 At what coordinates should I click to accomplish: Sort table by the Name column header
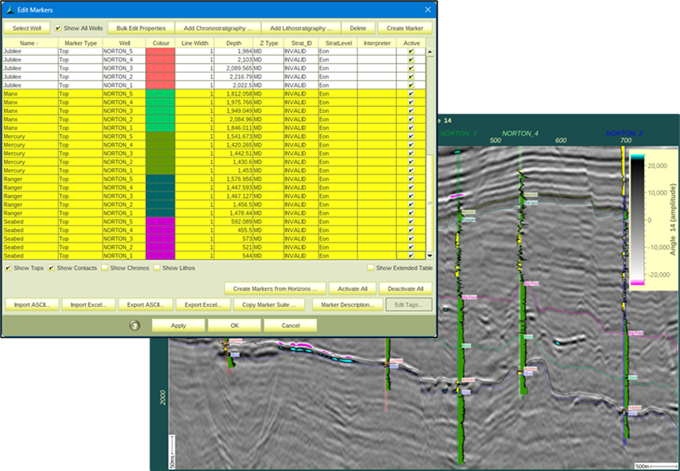(x=28, y=43)
